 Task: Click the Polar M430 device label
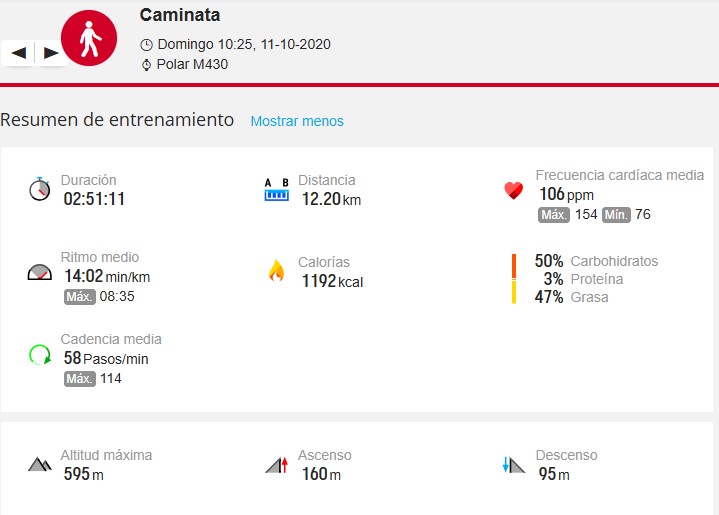click(193, 65)
